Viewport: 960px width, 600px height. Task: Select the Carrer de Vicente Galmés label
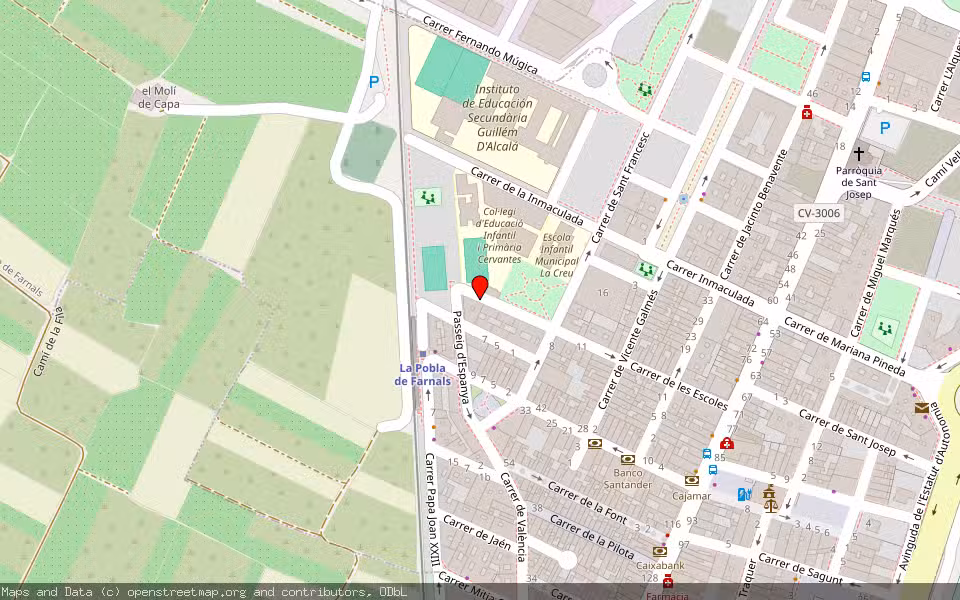pos(628,350)
